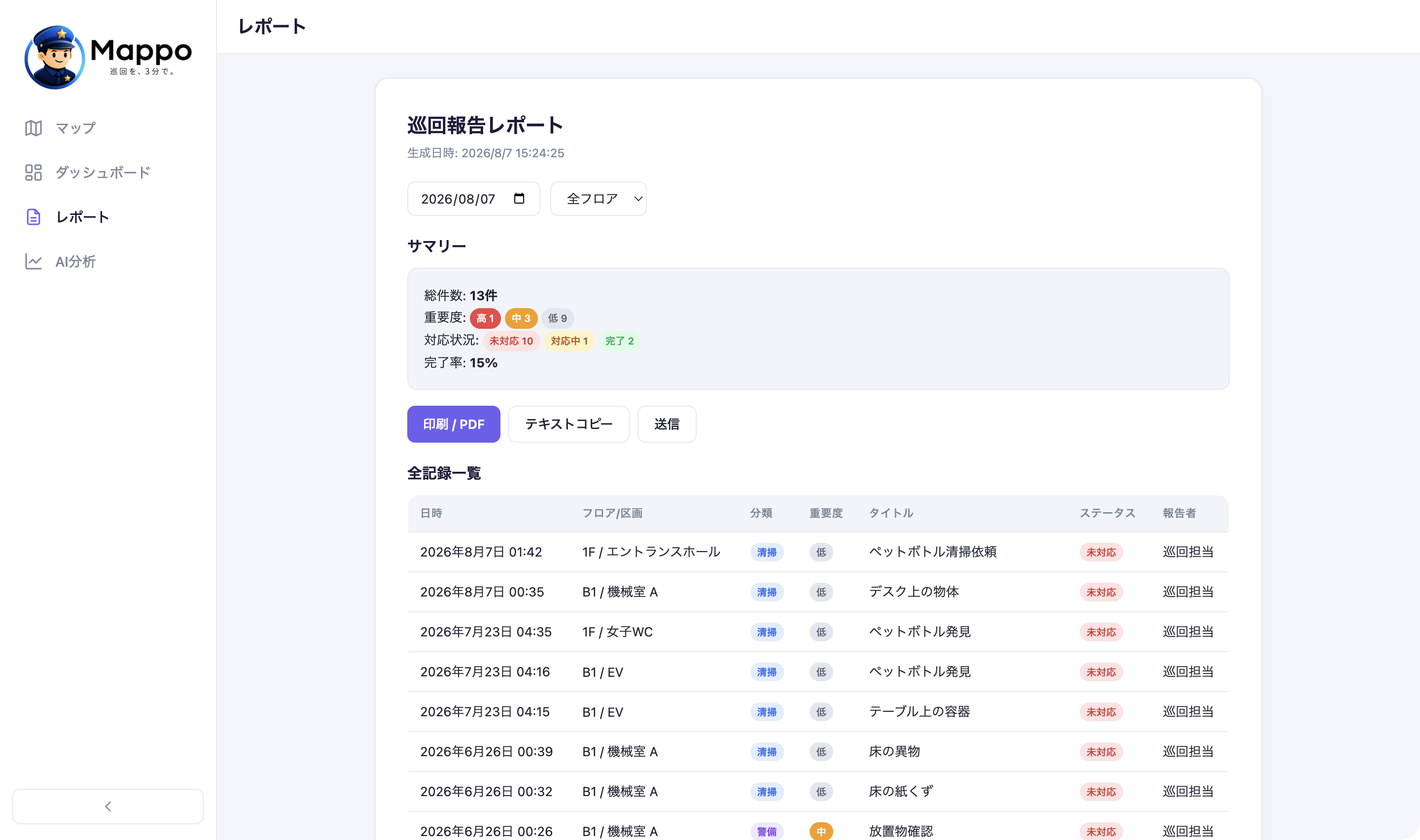
Task: Select the row titled テーブル上の容器
Action: 818,711
